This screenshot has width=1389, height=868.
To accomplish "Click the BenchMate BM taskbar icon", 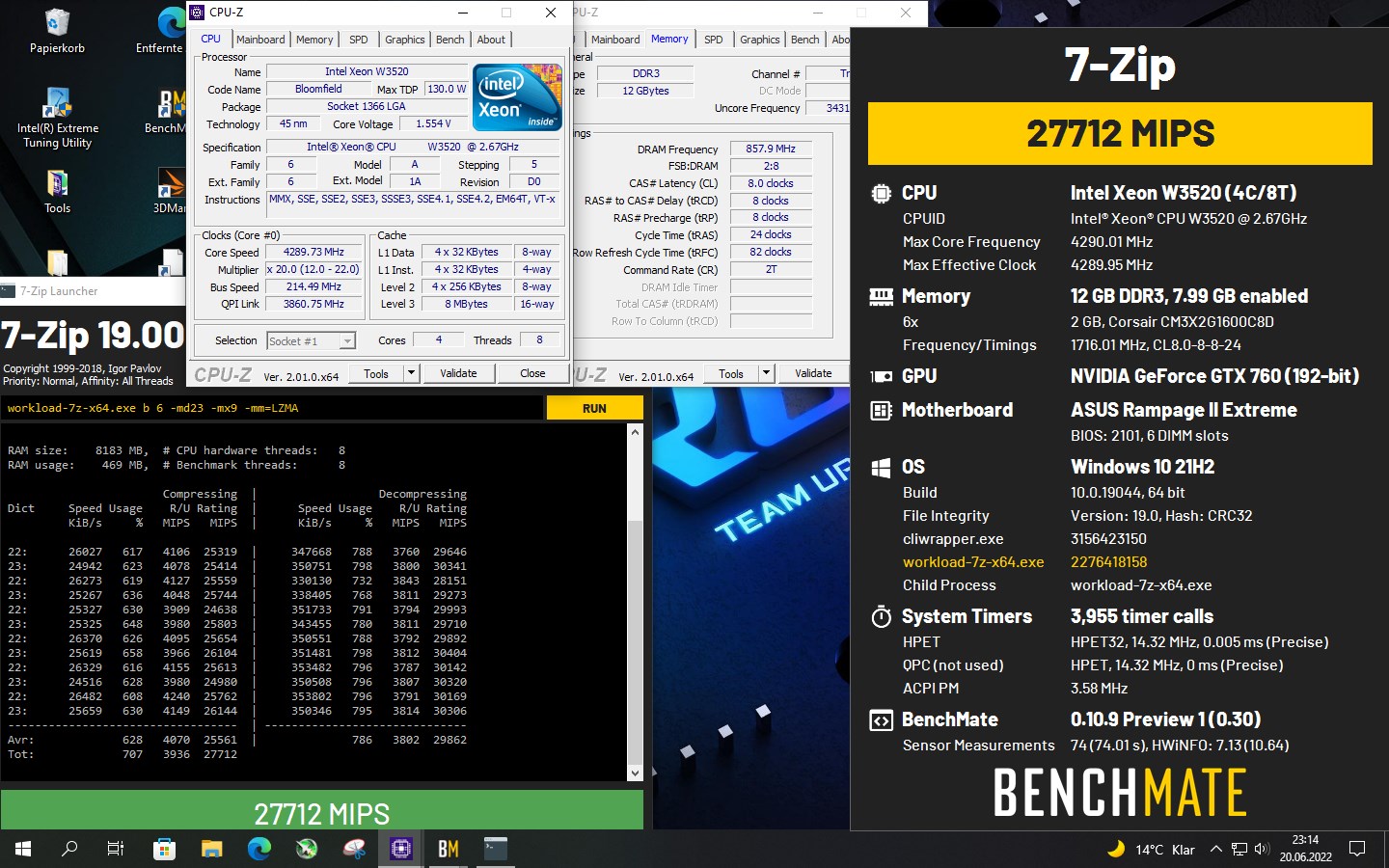I will (x=448, y=849).
